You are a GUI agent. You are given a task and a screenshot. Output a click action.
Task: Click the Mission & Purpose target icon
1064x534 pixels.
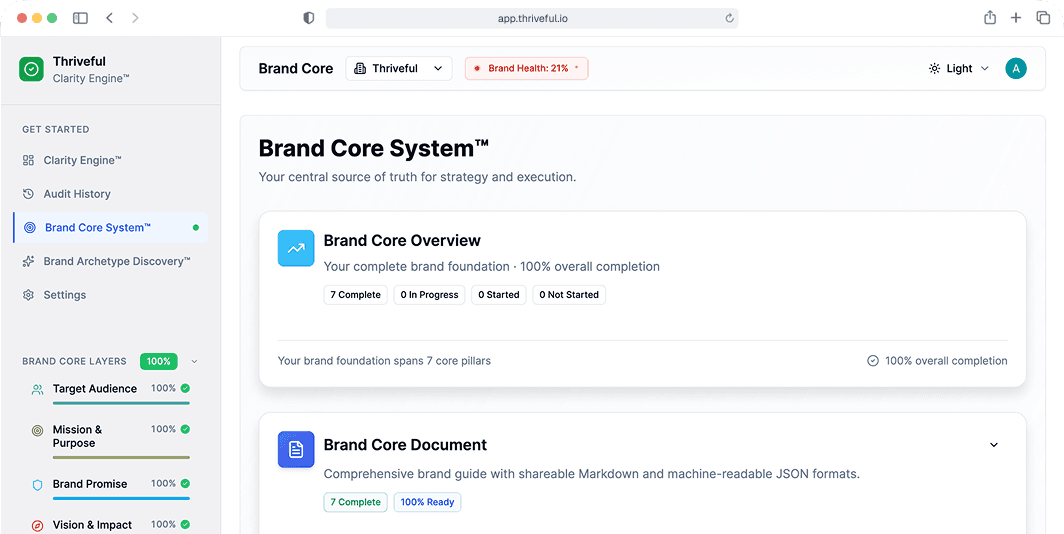click(x=37, y=430)
